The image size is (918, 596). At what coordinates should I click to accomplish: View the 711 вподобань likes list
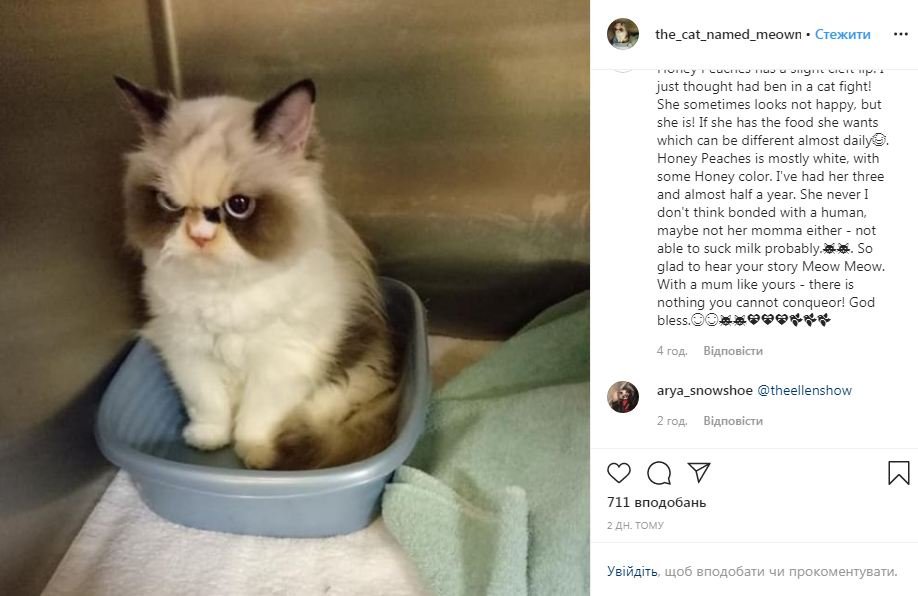click(x=656, y=502)
